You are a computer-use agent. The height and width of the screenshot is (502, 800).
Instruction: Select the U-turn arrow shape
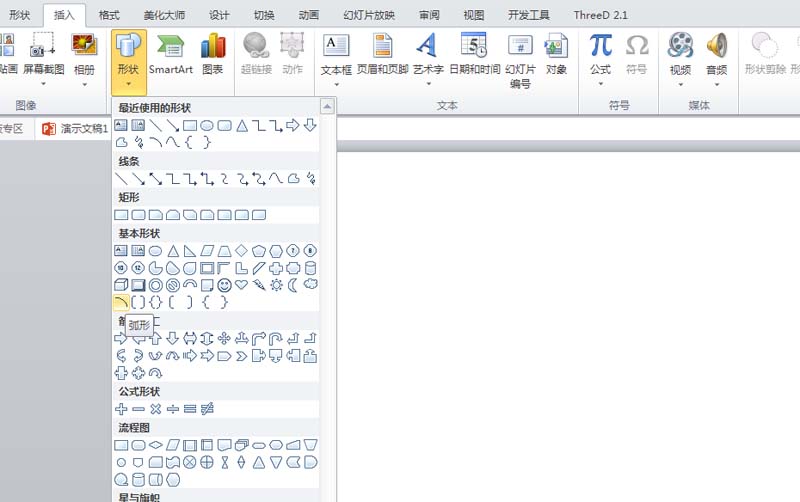click(276, 338)
